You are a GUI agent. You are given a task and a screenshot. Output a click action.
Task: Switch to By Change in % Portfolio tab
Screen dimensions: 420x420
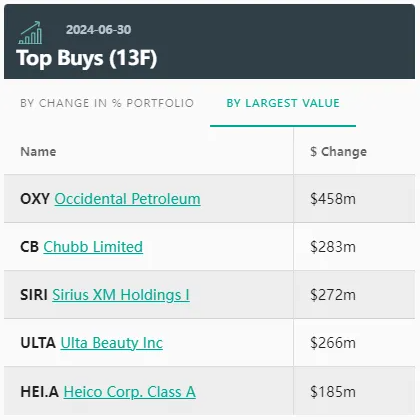[107, 103]
